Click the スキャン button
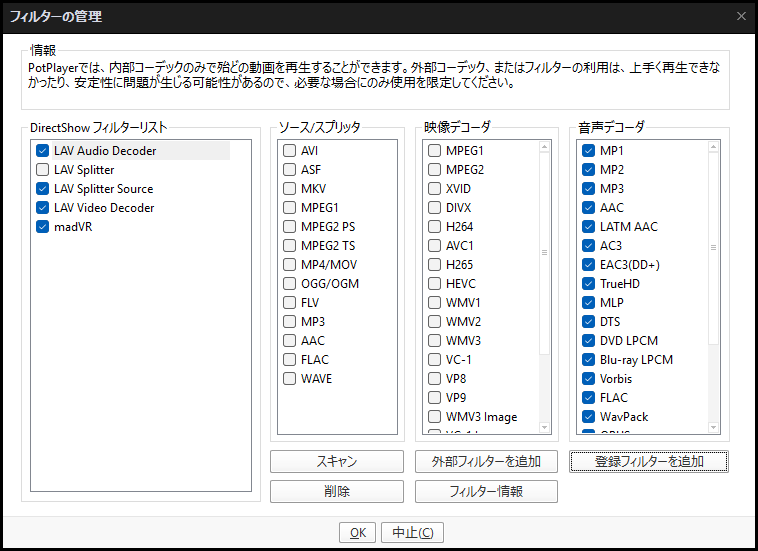The height and width of the screenshot is (551, 758). pyautogui.click(x=337, y=461)
